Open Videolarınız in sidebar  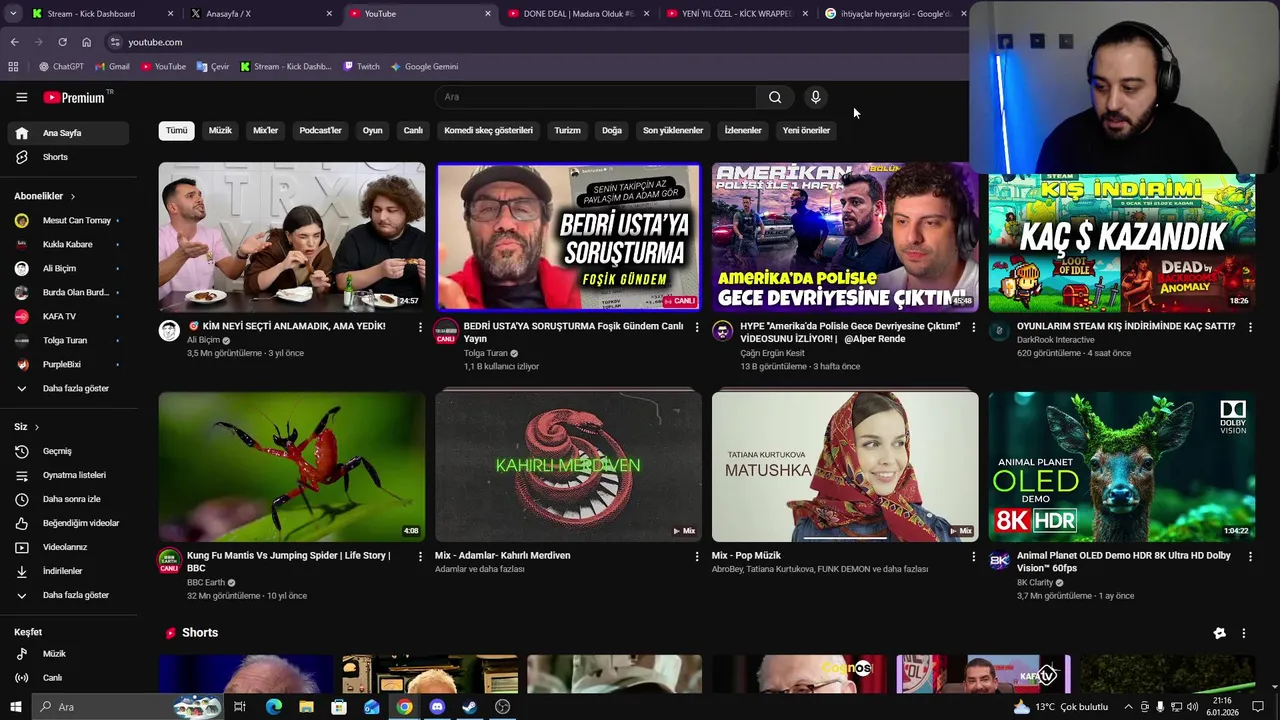tap(68, 547)
